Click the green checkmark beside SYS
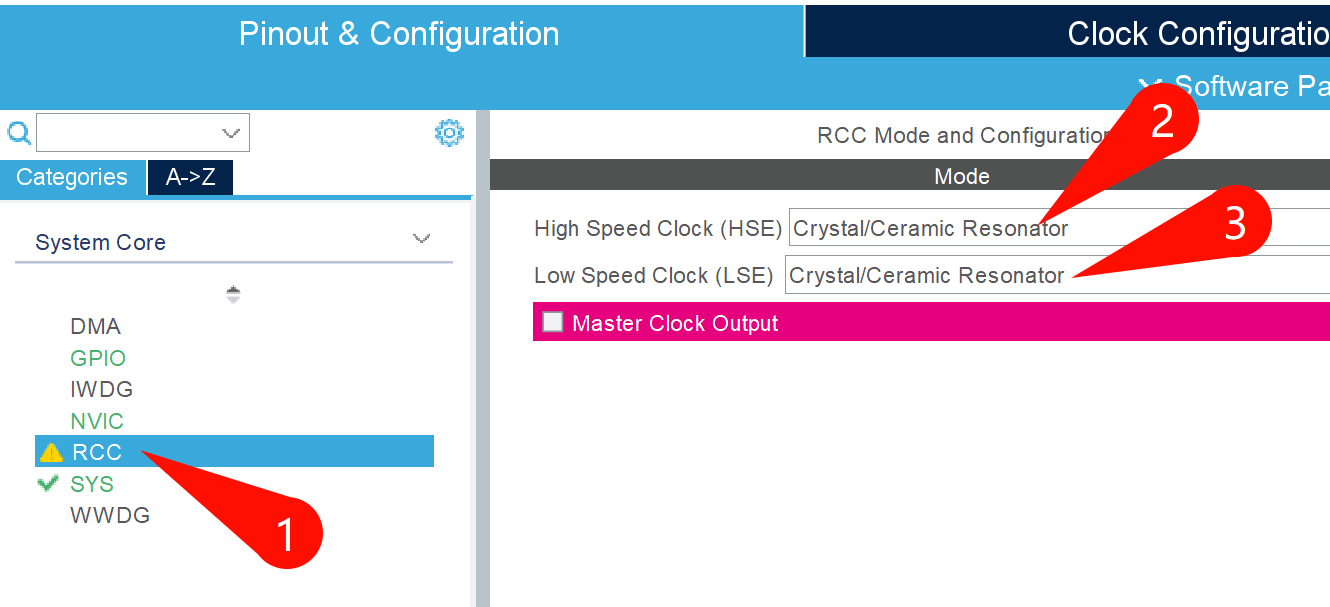Screen dimensions: 1330x607 [47, 484]
